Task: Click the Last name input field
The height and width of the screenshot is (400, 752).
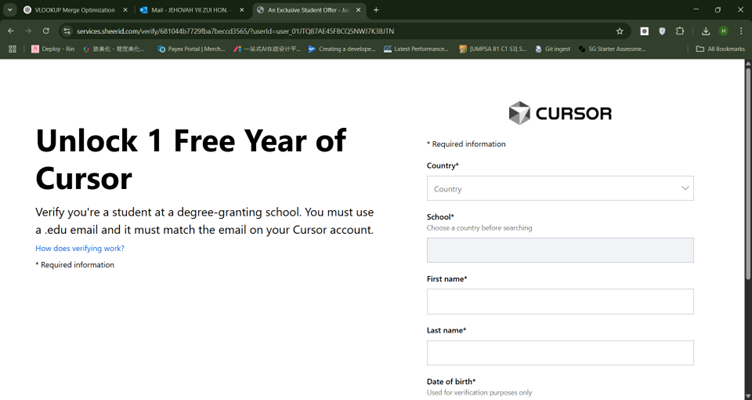Action: [560, 353]
